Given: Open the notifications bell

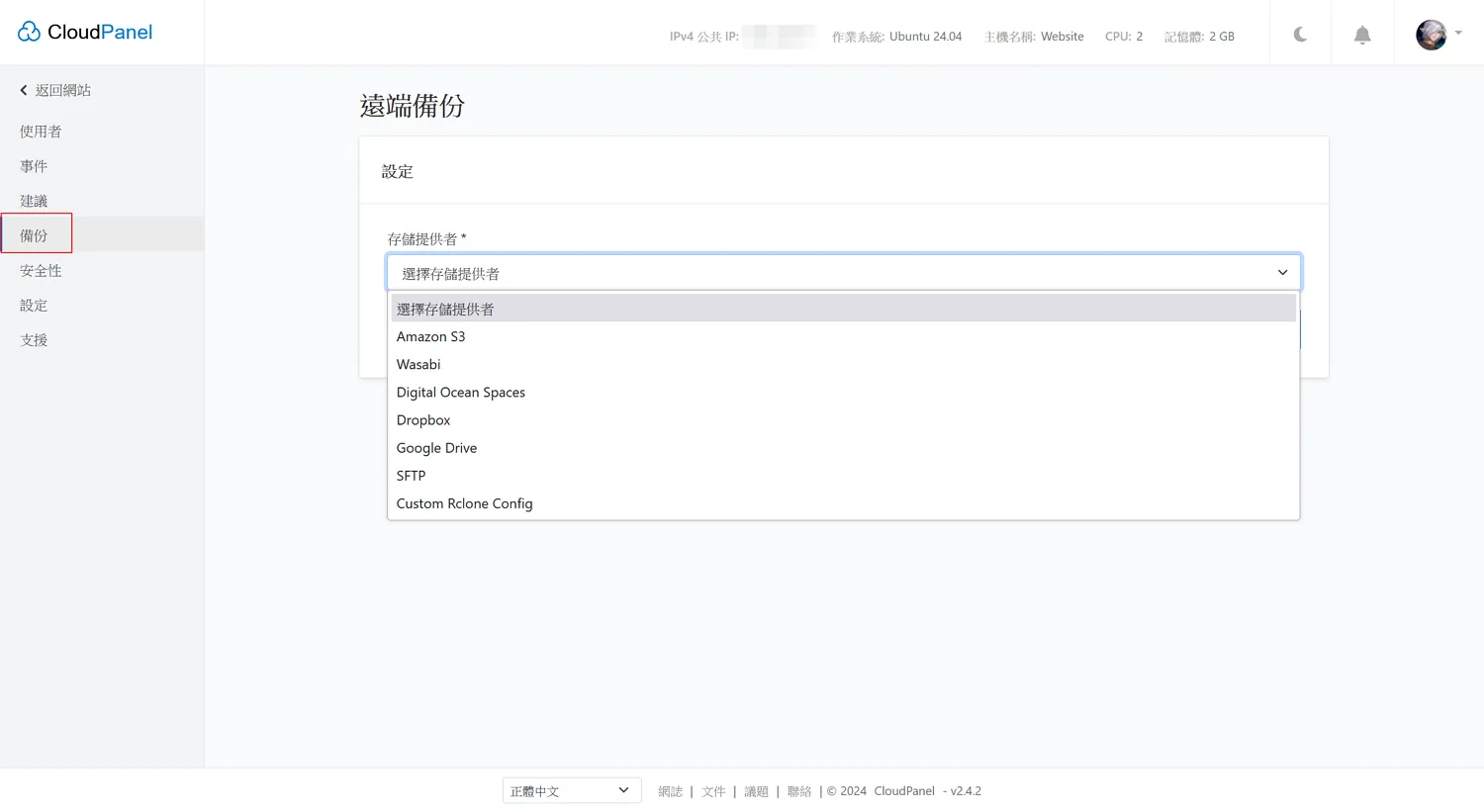Looking at the screenshot, I should (1362, 36).
